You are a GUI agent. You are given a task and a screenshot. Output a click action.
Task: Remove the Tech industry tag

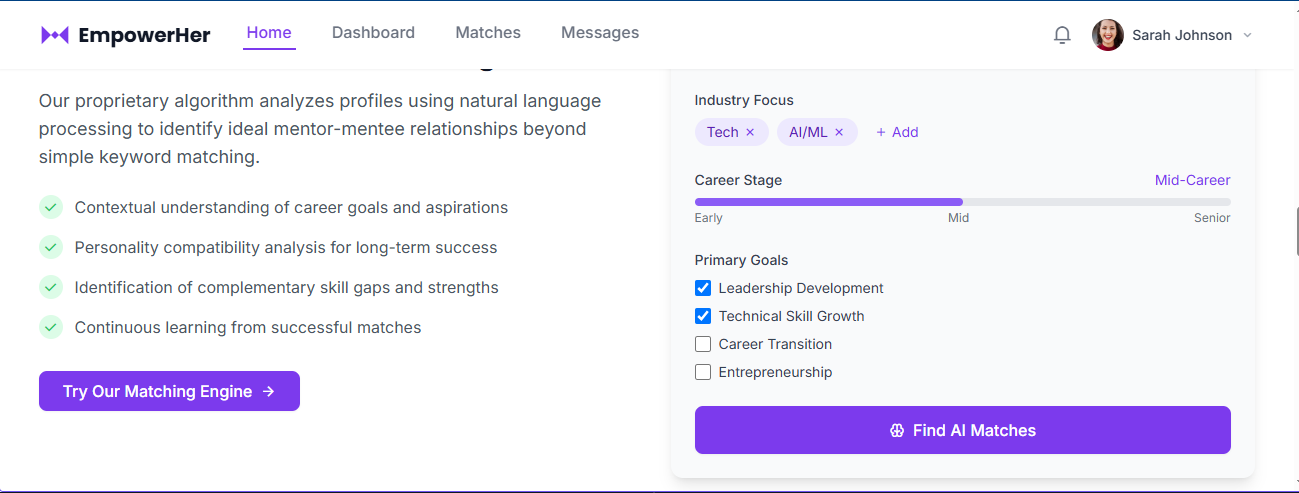point(750,132)
